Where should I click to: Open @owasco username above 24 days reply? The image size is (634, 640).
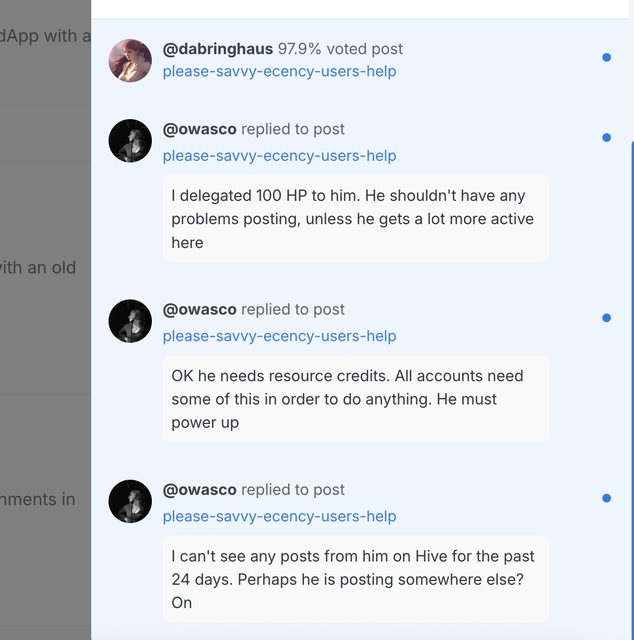point(200,489)
